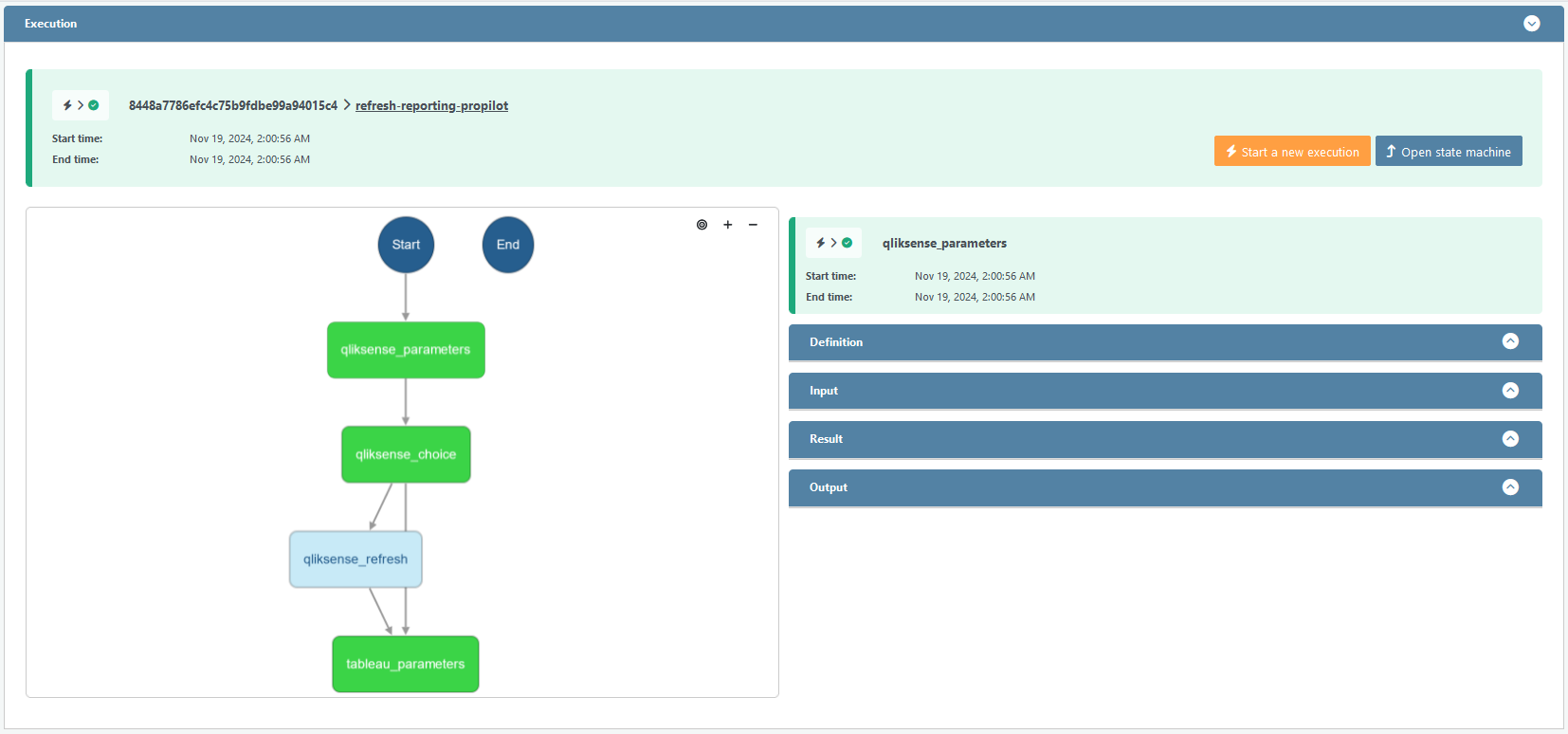This screenshot has height=734, width=1568.
Task: Click Open state machine button
Action: tap(1448, 152)
